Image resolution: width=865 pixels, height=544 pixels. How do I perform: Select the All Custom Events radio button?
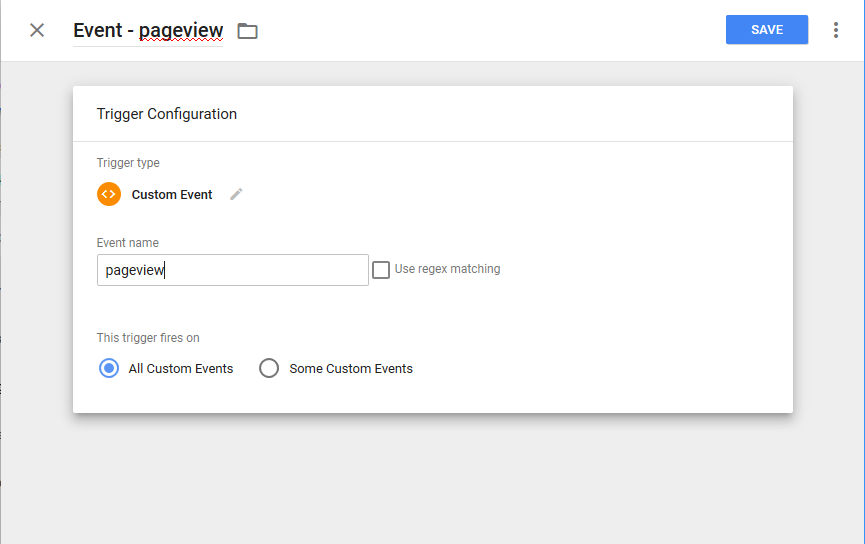[109, 368]
